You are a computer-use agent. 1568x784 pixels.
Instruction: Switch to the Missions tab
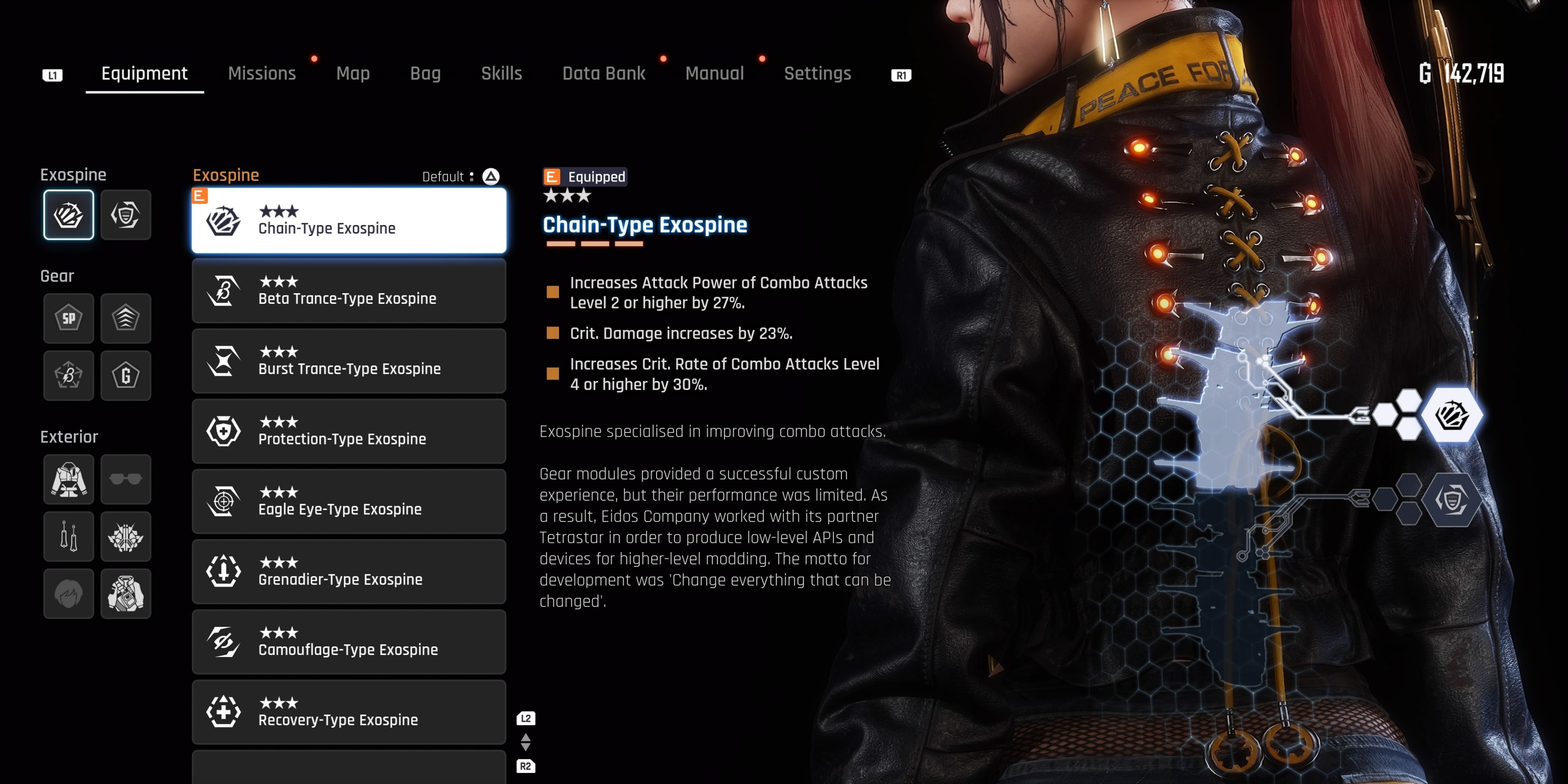point(262,74)
